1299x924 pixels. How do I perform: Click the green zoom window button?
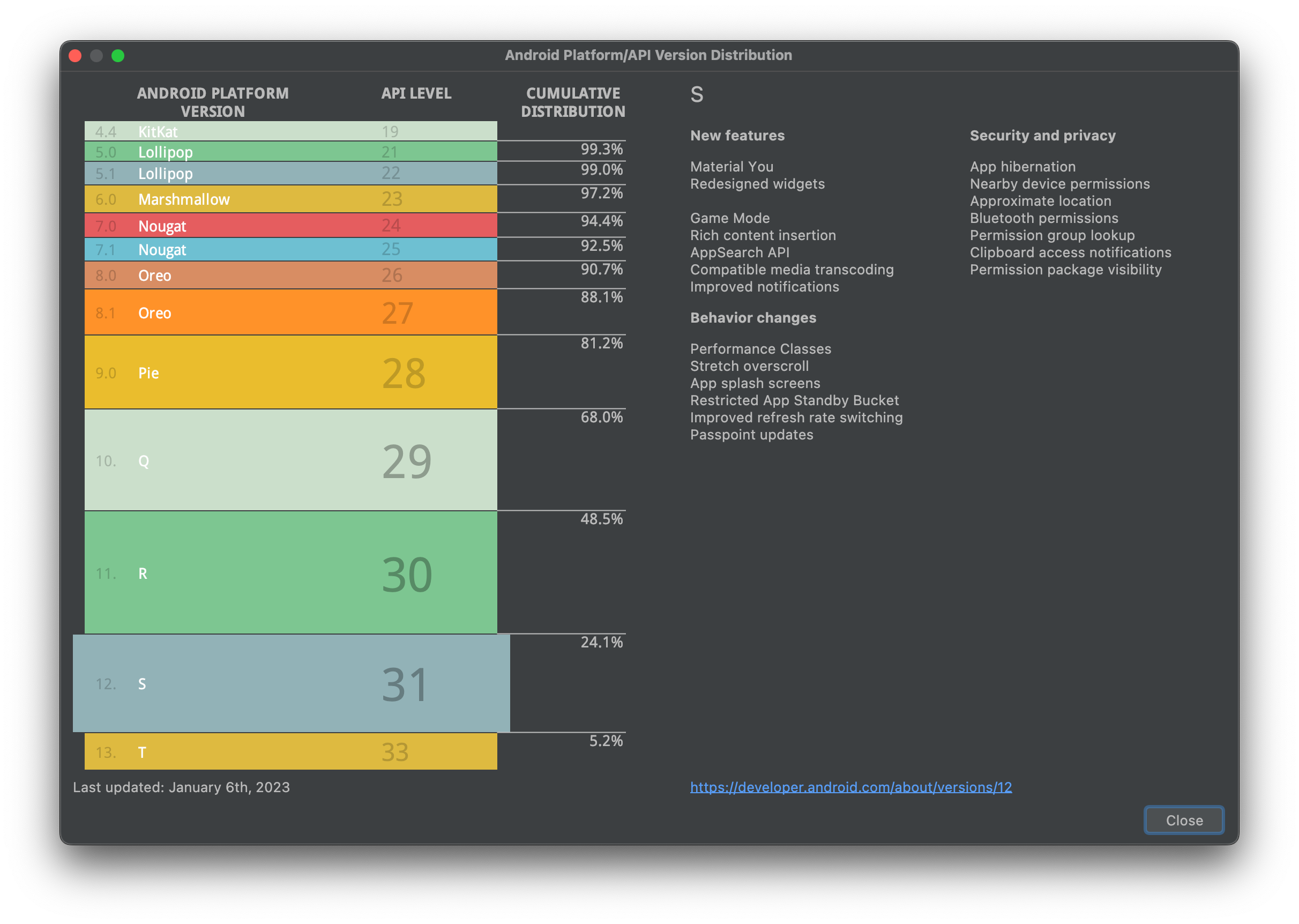[118, 55]
